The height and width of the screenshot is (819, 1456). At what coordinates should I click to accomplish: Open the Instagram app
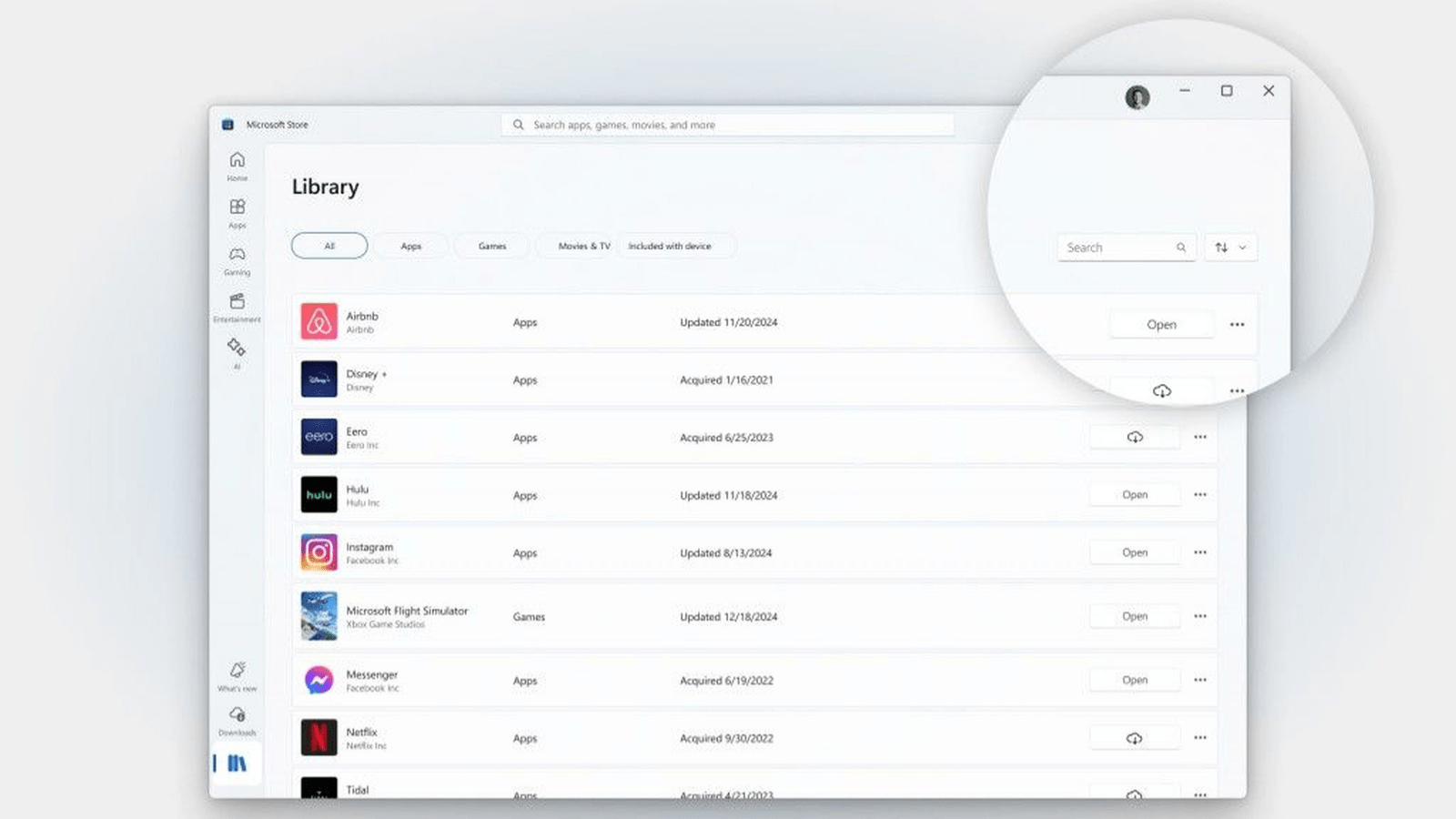pos(1135,552)
